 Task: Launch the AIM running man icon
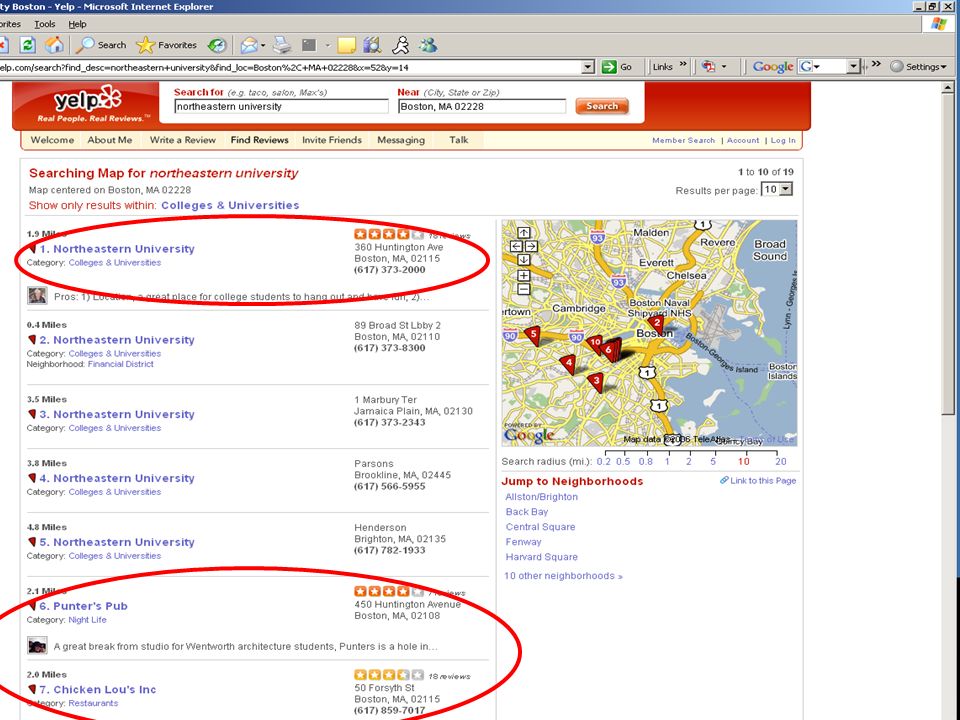tap(401, 45)
